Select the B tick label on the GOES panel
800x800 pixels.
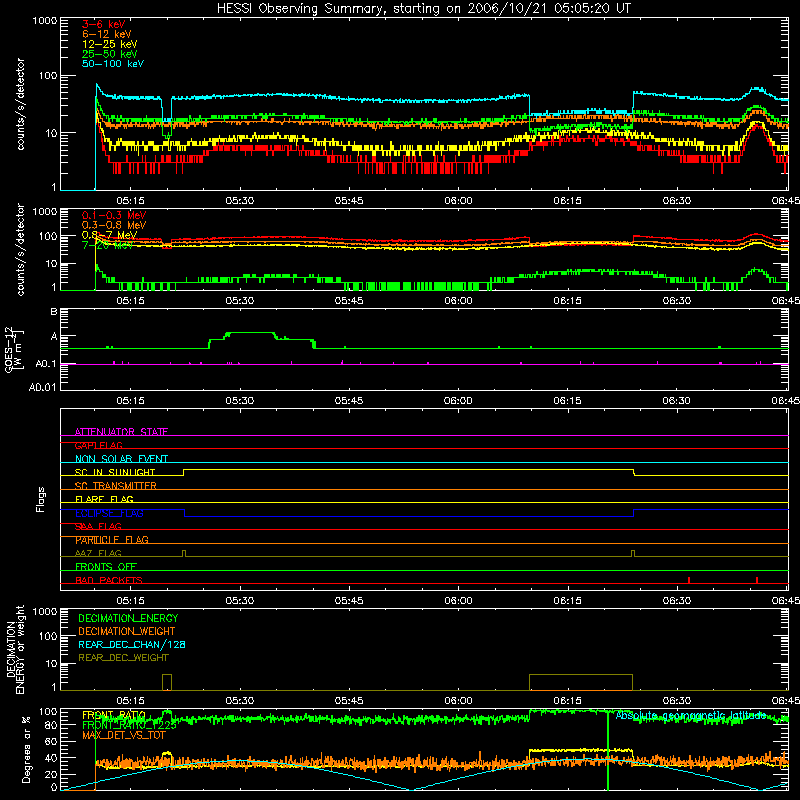pos(54,312)
